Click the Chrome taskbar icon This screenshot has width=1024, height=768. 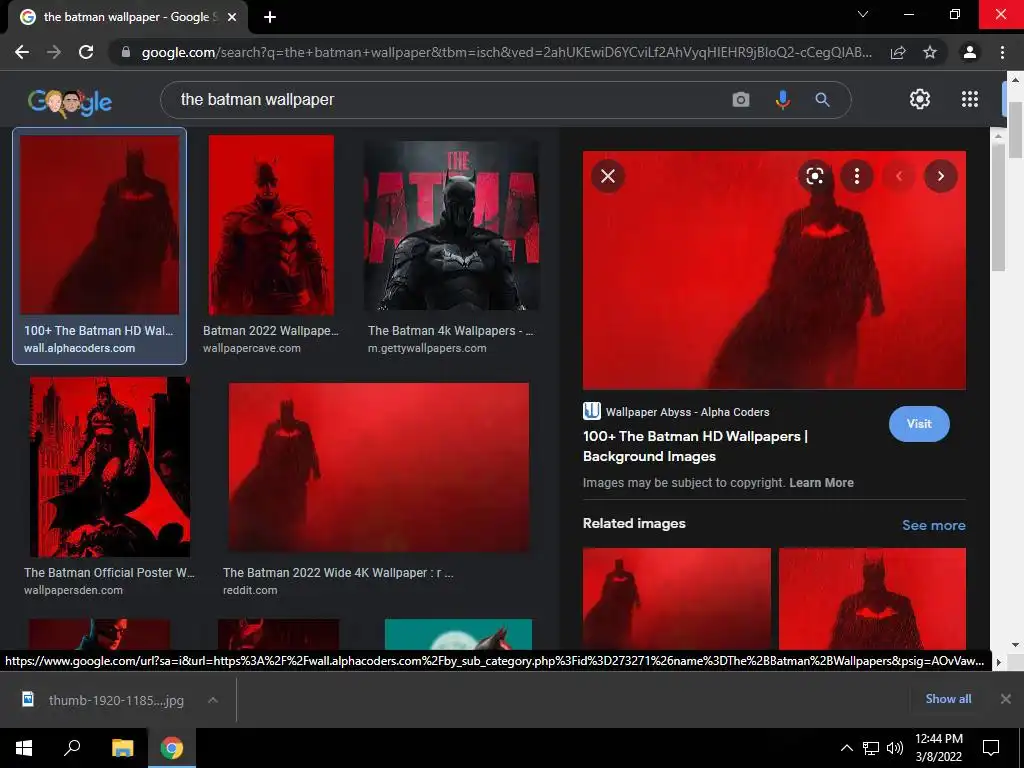tap(172, 748)
